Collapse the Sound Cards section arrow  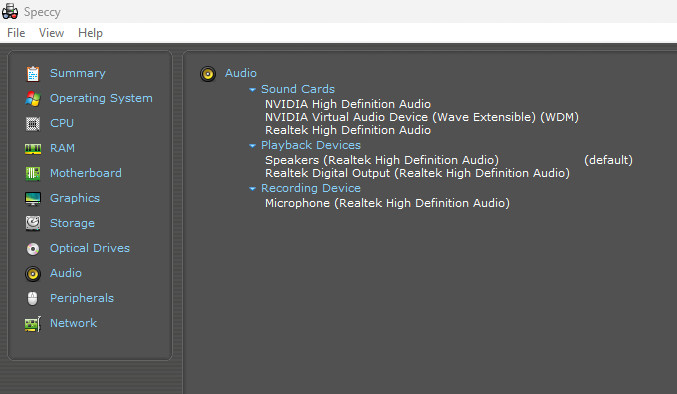click(x=253, y=90)
